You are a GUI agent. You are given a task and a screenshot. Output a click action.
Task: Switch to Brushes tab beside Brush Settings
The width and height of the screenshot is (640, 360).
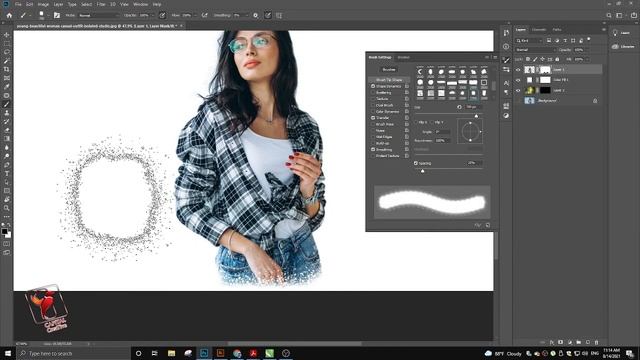pyautogui.click(x=404, y=57)
